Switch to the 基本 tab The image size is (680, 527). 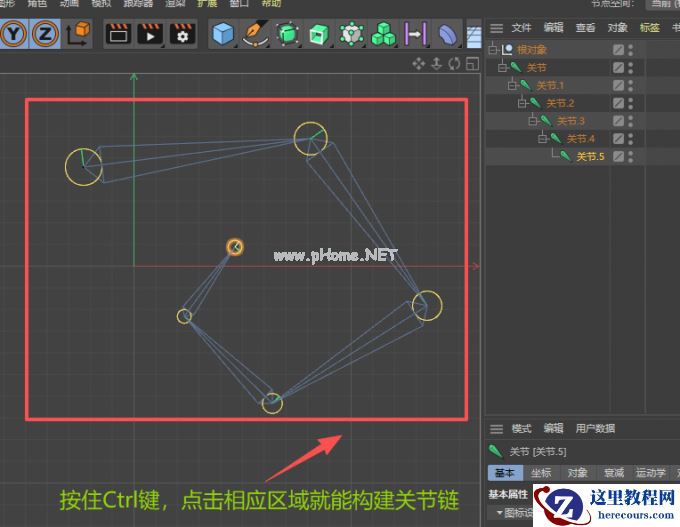coord(505,473)
